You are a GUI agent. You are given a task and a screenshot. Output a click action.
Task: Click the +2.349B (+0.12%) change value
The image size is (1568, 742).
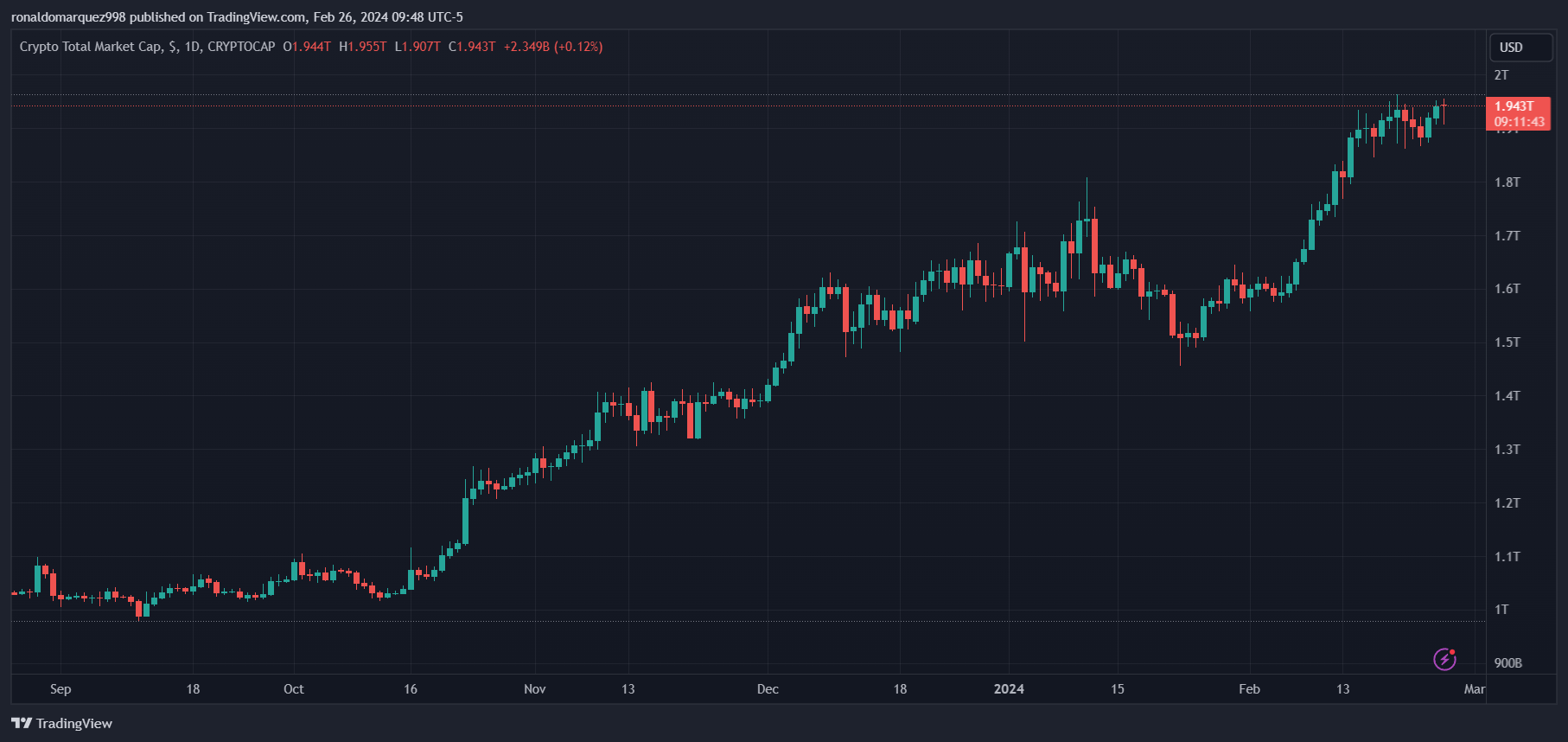(x=553, y=47)
